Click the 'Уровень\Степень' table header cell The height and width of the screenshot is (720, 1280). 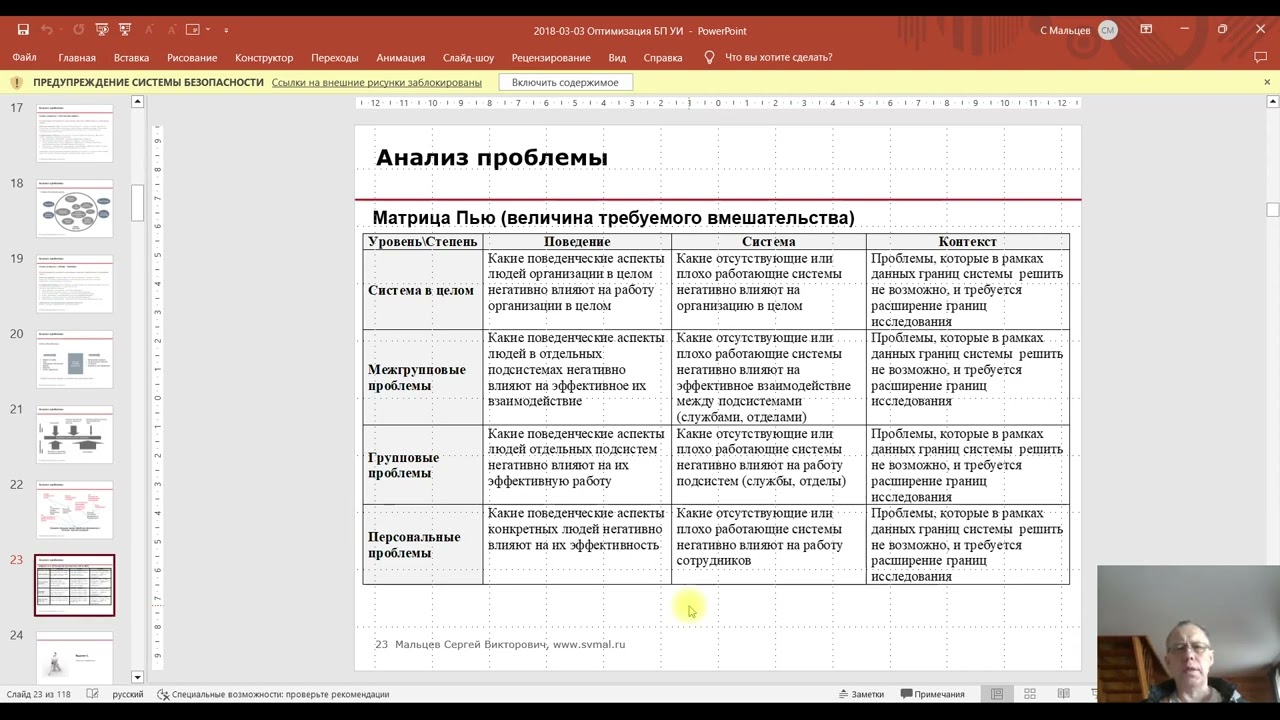422,242
